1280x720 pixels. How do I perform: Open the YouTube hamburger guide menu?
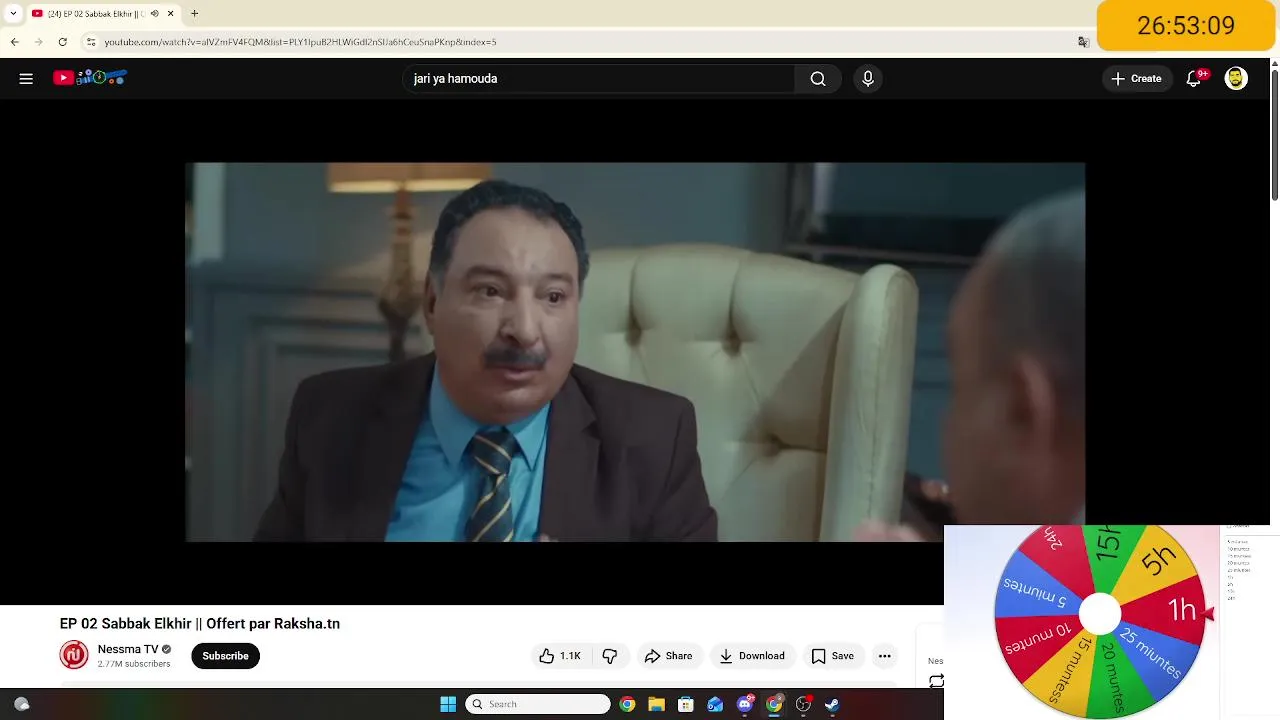point(26,79)
